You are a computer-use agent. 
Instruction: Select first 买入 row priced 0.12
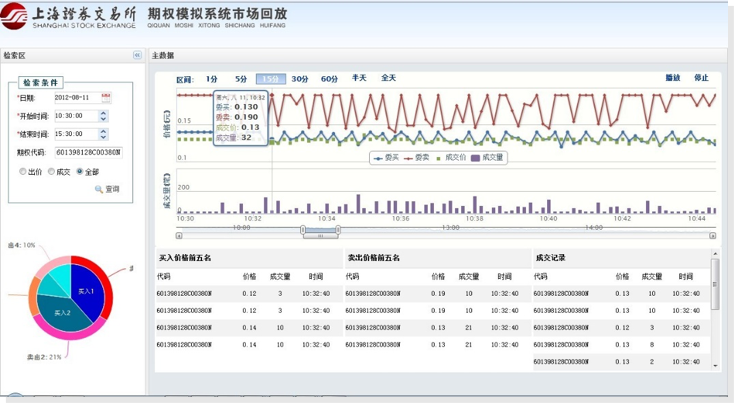click(x=249, y=293)
